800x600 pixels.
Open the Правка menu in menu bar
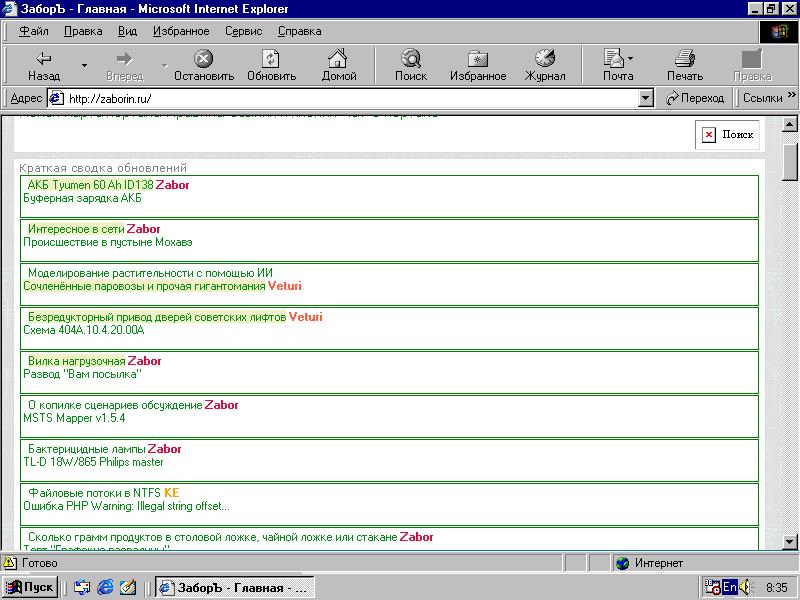coord(83,31)
